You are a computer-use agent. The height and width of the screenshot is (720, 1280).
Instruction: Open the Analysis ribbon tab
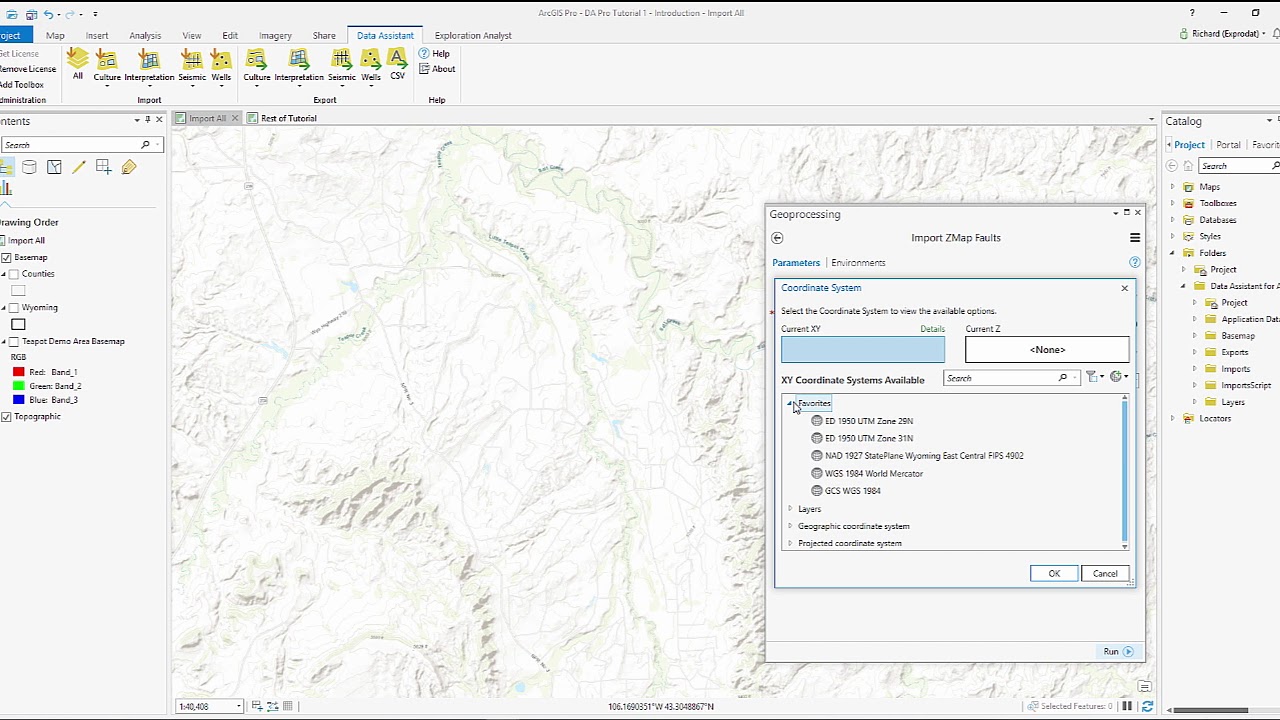[x=145, y=35]
